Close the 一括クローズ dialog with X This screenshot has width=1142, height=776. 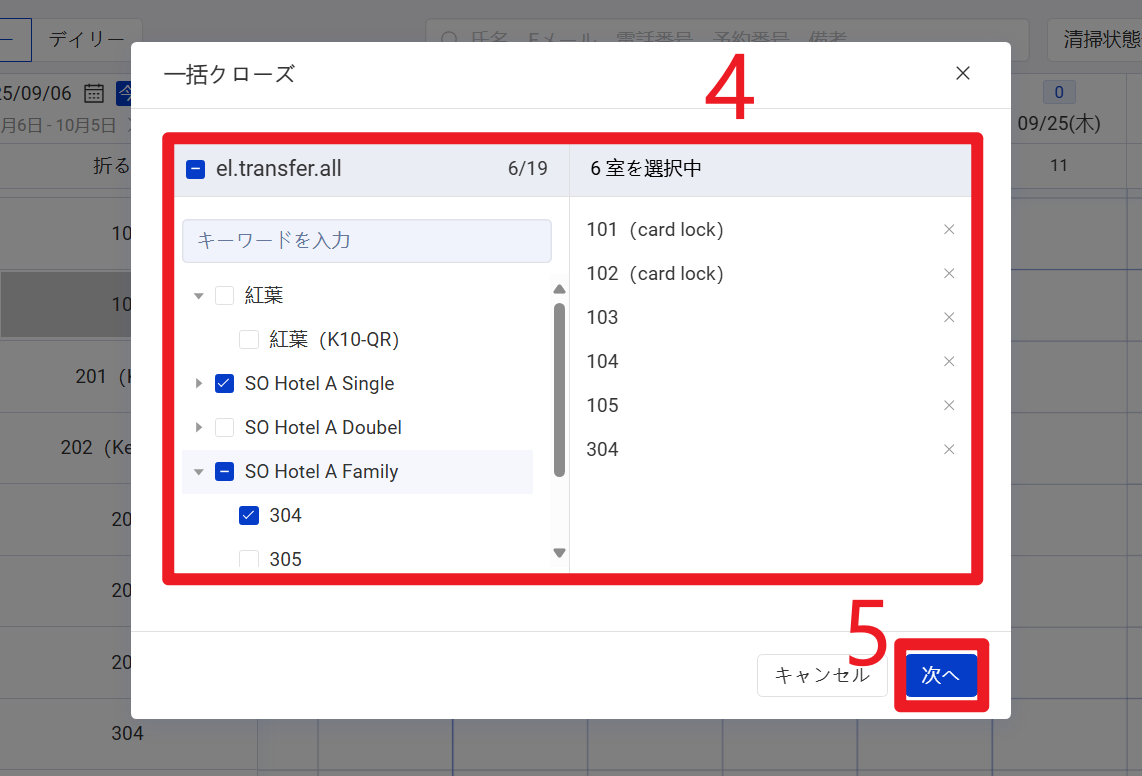pyautogui.click(x=962, y=74)
